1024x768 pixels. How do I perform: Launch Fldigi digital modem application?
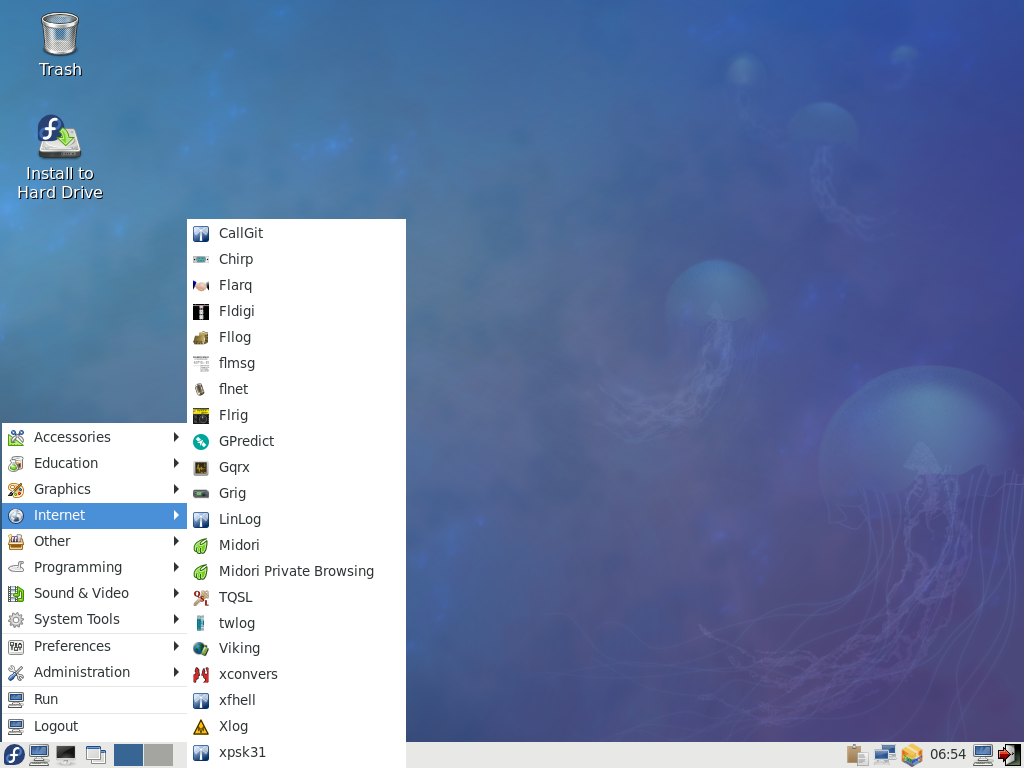click(x=296, y=312)
